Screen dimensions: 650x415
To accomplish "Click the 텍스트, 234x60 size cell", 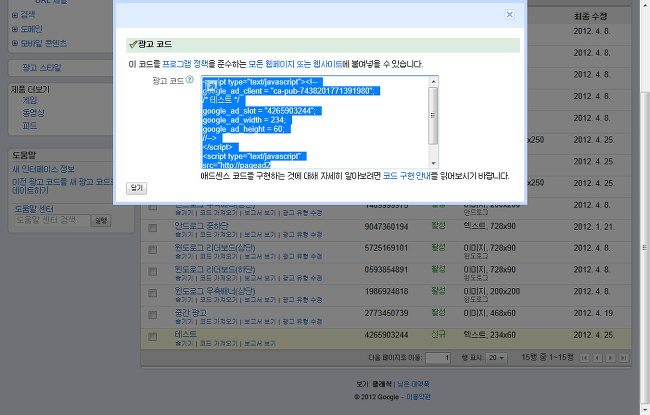I will point(490,335).
